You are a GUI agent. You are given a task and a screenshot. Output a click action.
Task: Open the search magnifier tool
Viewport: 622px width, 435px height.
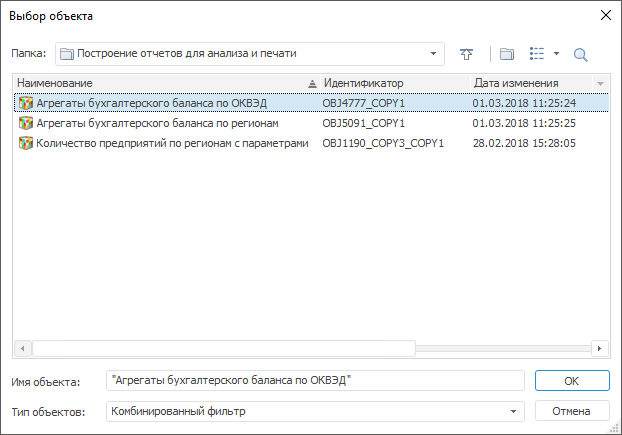[581, 54]
